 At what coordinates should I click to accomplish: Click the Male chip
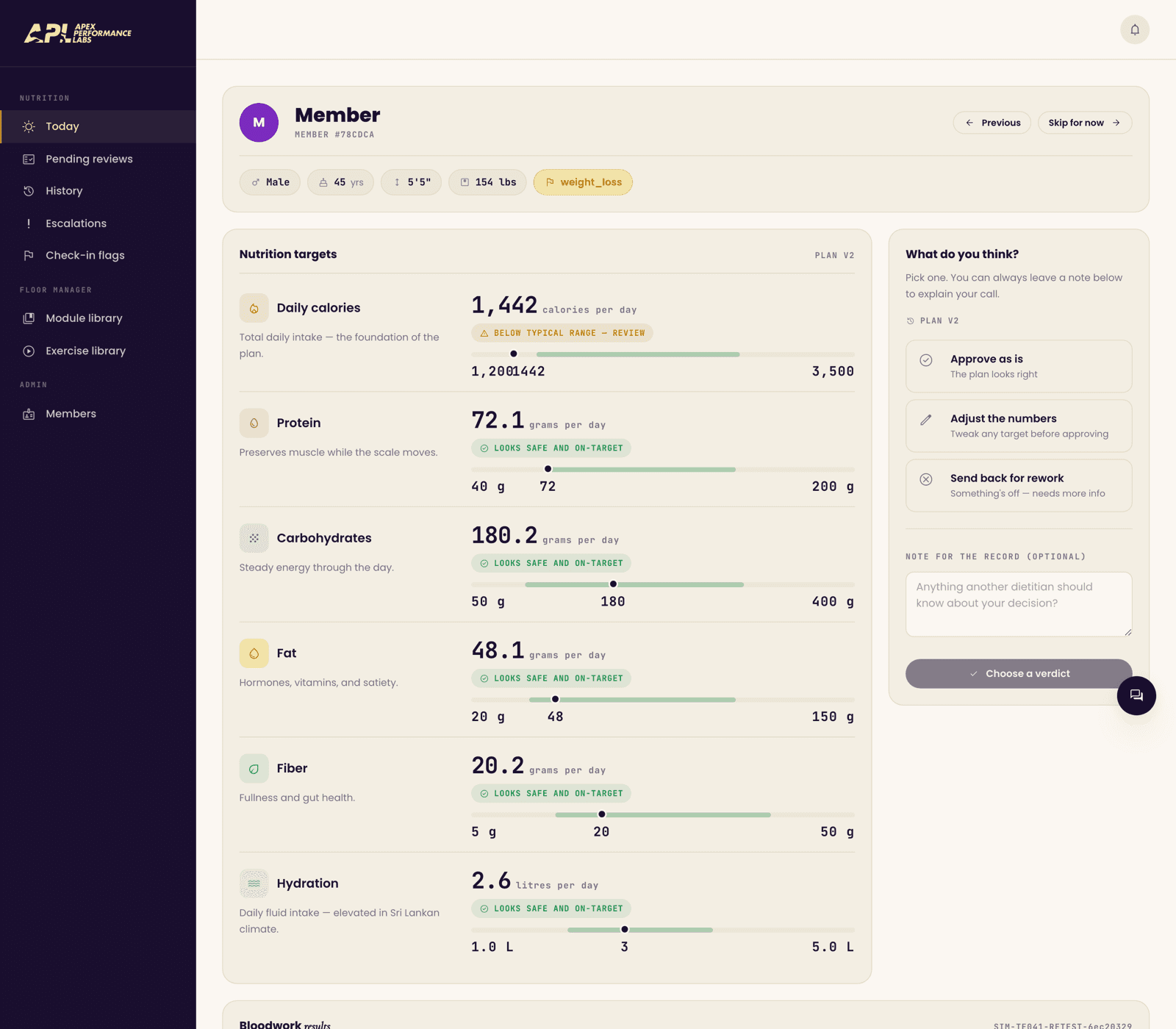pyautogui.click(x=270, y=182)
